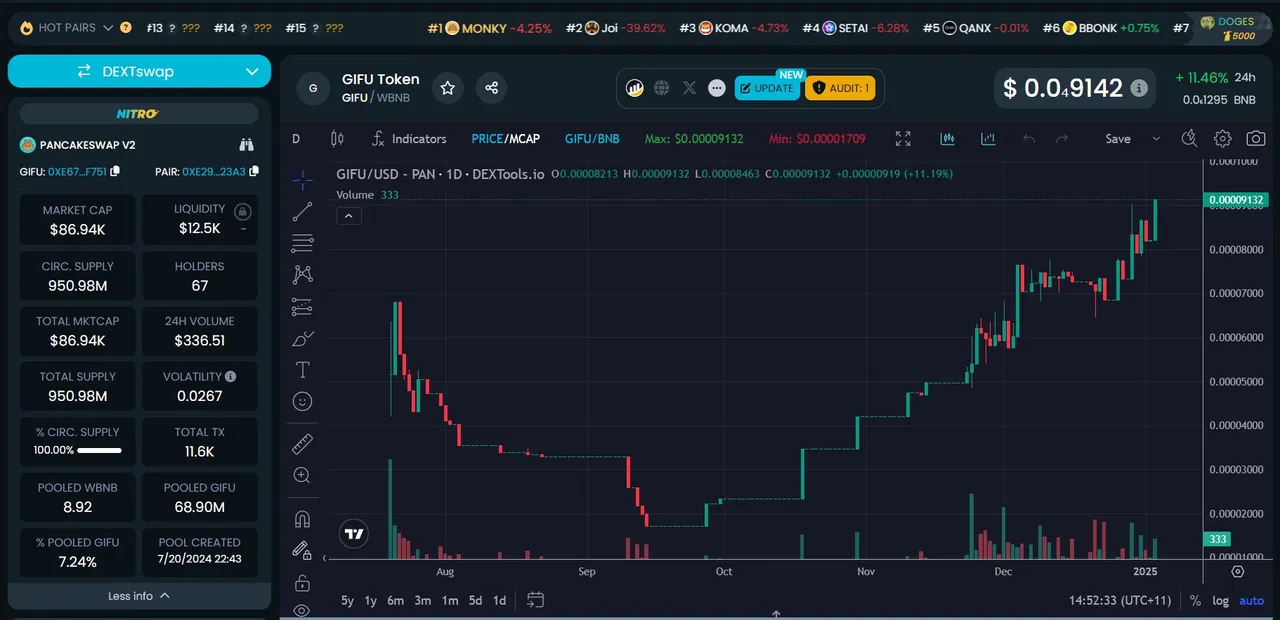Select the 1y time range
Viewport: 1280px width, 620px height.
[371, 600]
